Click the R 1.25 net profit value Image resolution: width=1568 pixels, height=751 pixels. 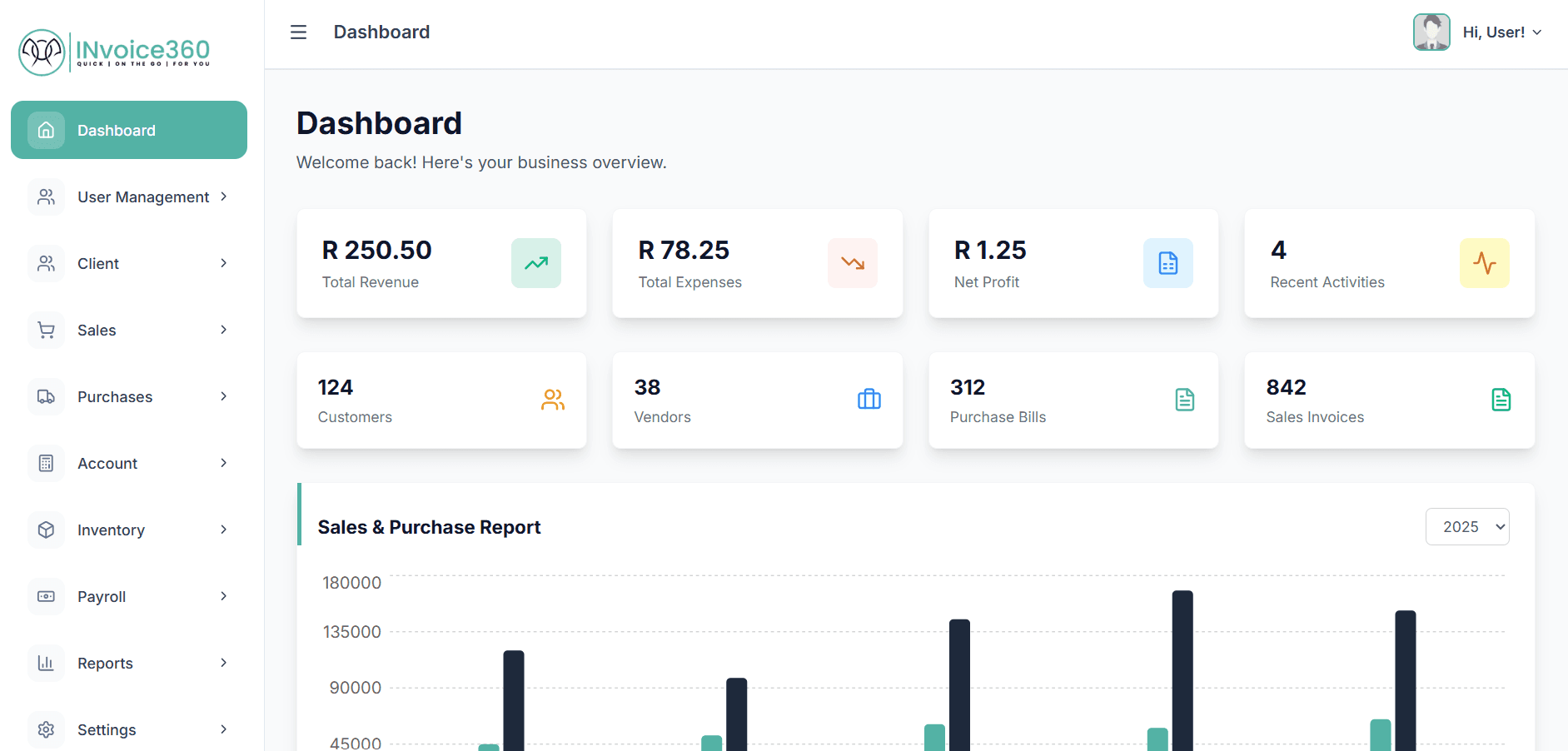pyautogui.click(x=990, y=250)
